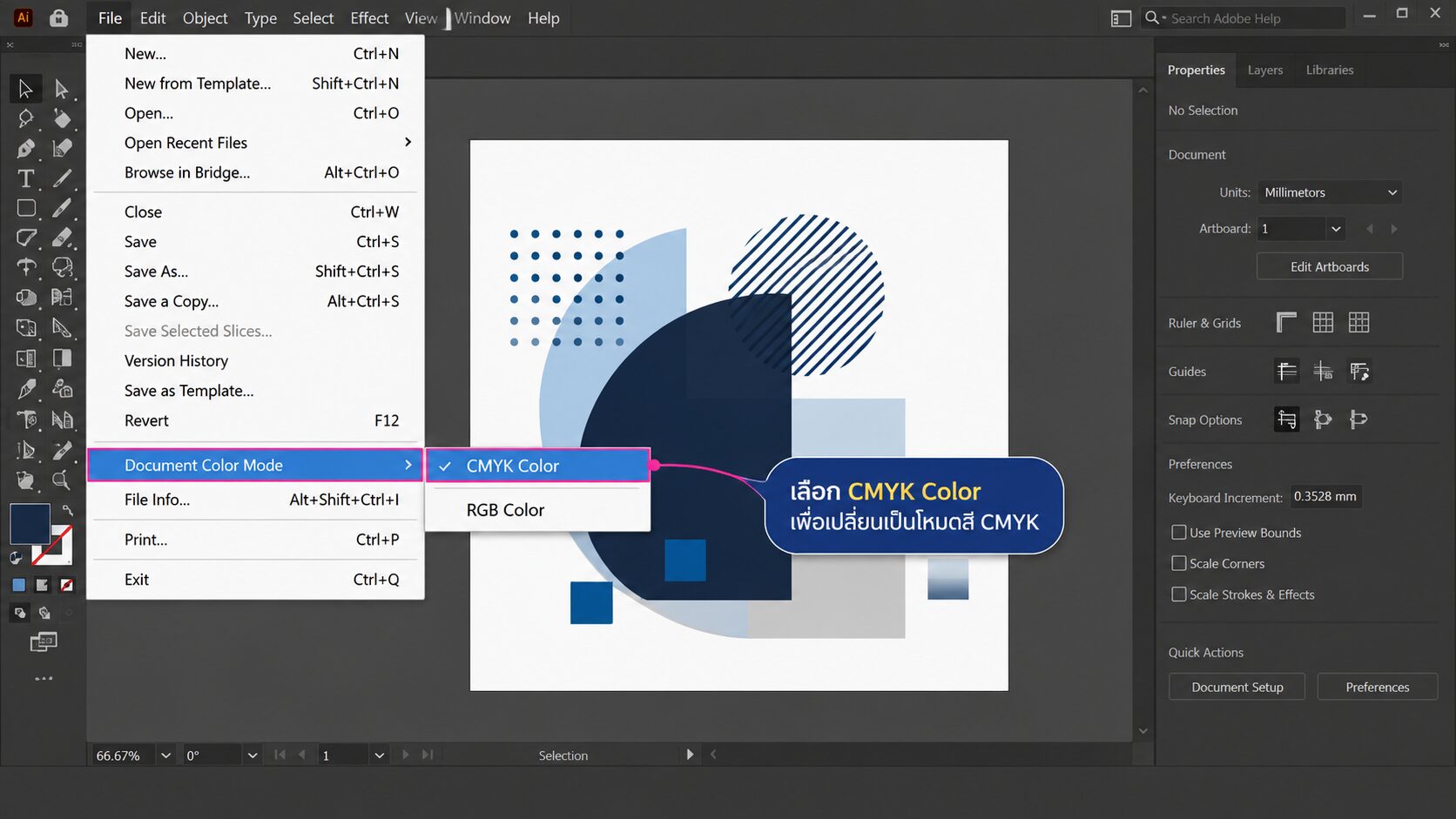Enable Scale Corners checkbox
The height and width of the screenshot is (819, 1456).
point(1179,563)
